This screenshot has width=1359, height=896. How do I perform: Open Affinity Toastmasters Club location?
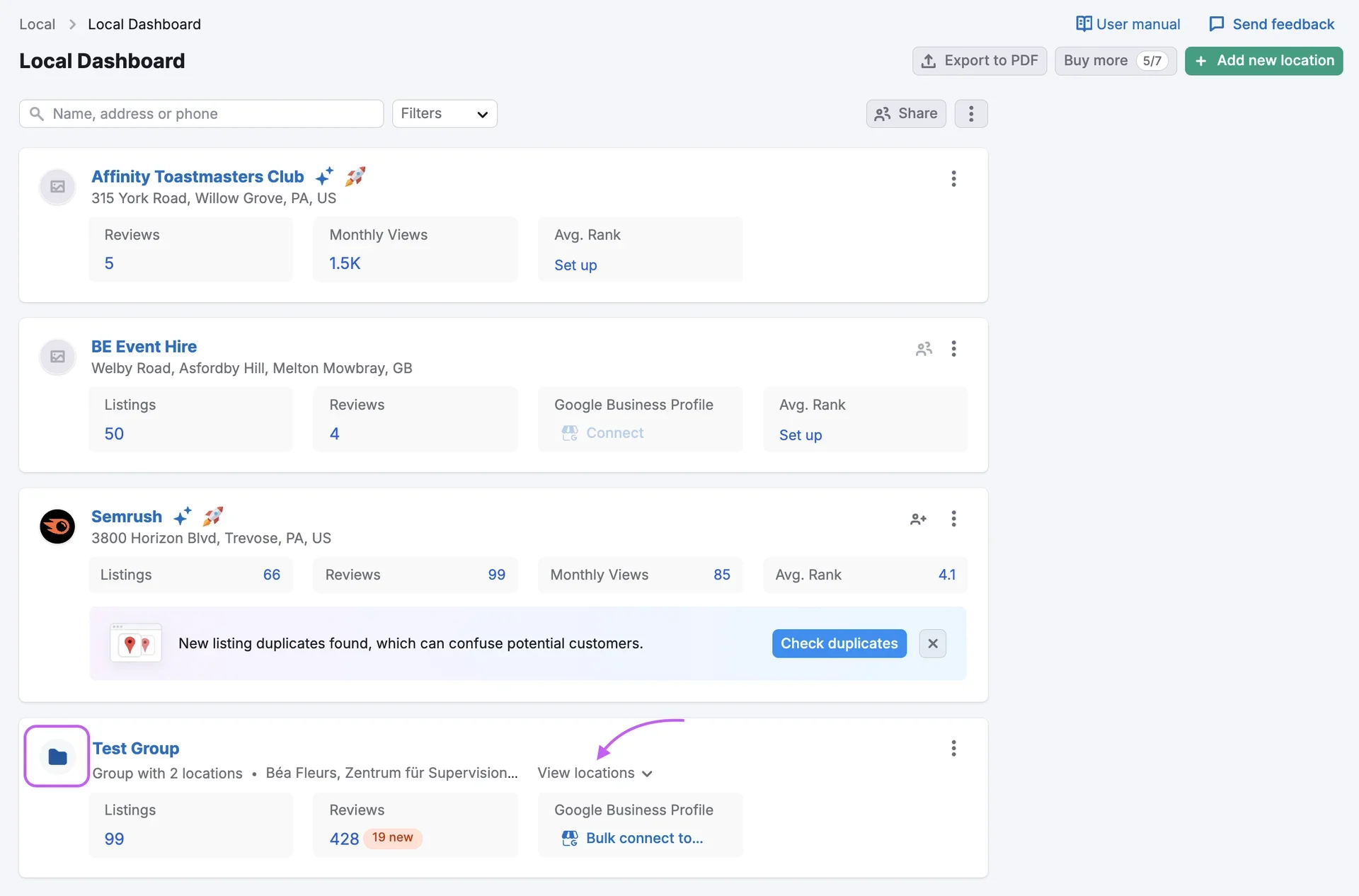pyautogui.click(x=197, y=176)
